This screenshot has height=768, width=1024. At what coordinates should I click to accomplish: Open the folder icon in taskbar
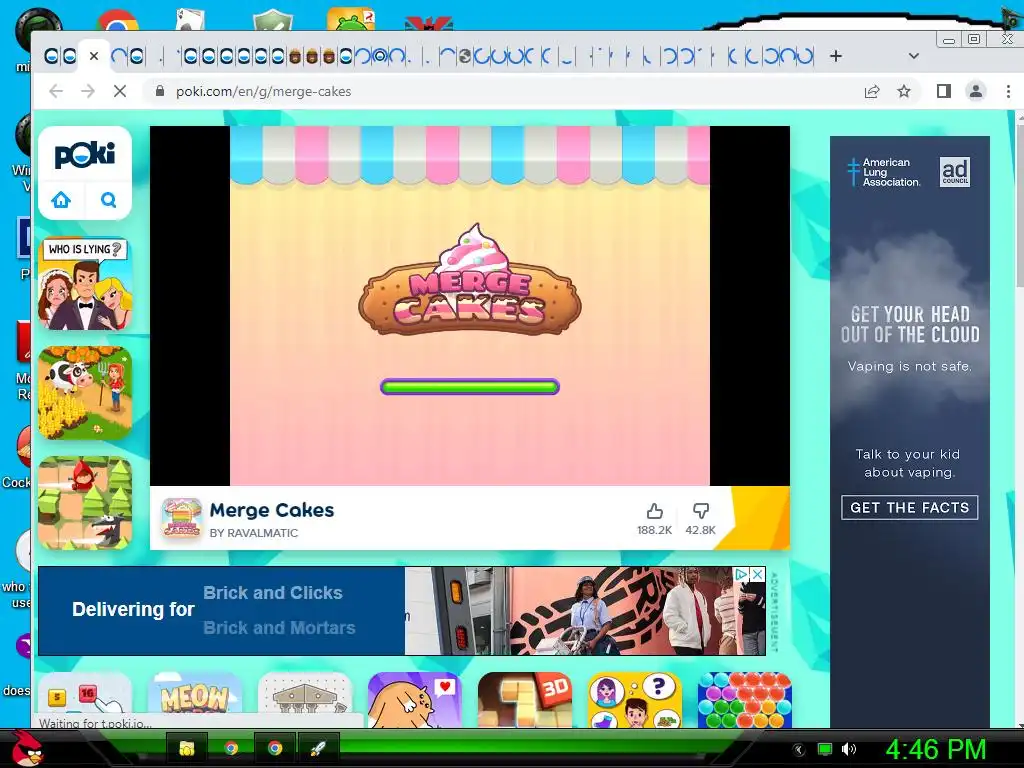pyautogui.click(x=187, y=748)
